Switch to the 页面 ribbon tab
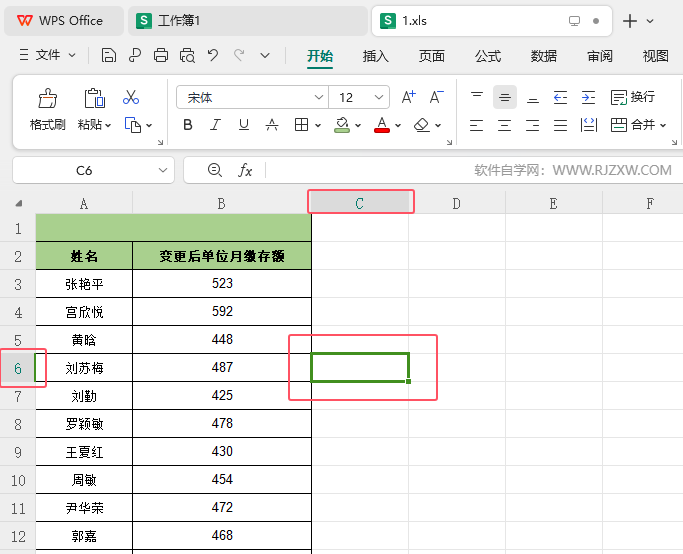Screen dimensions: 683x554 tap(432, 56)
